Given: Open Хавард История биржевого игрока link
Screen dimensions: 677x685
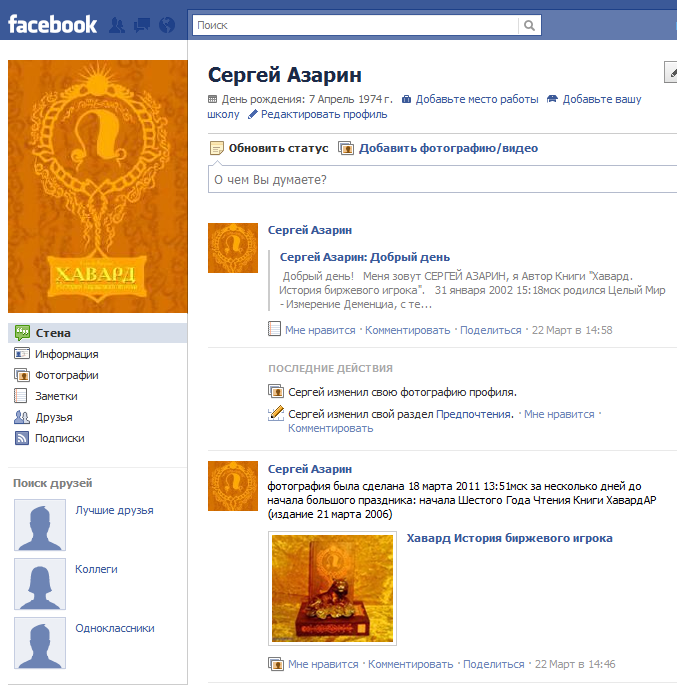Looking at the screenshot, I should pyautogui.click(x=509, y=538).
